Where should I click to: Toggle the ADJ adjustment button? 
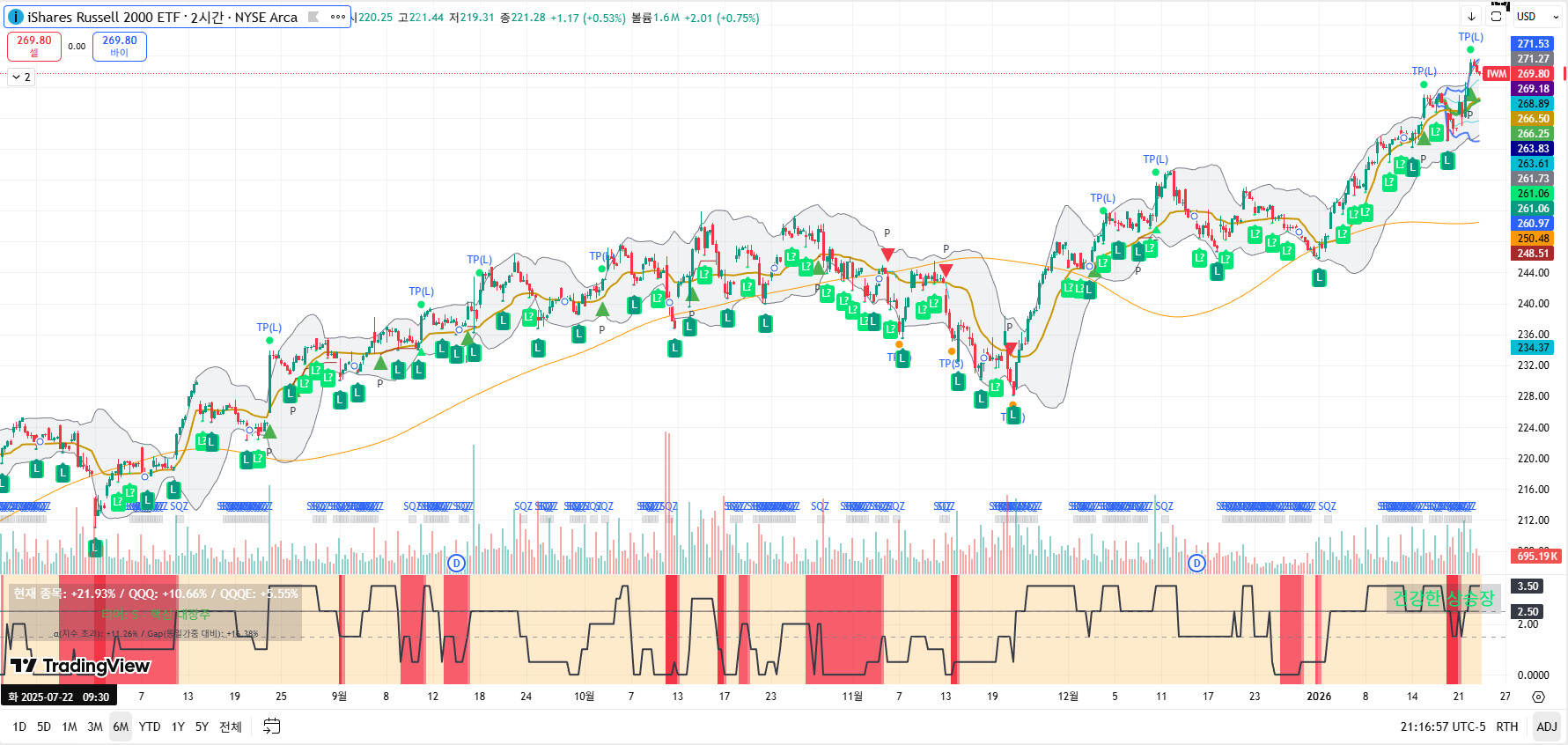1547,727
